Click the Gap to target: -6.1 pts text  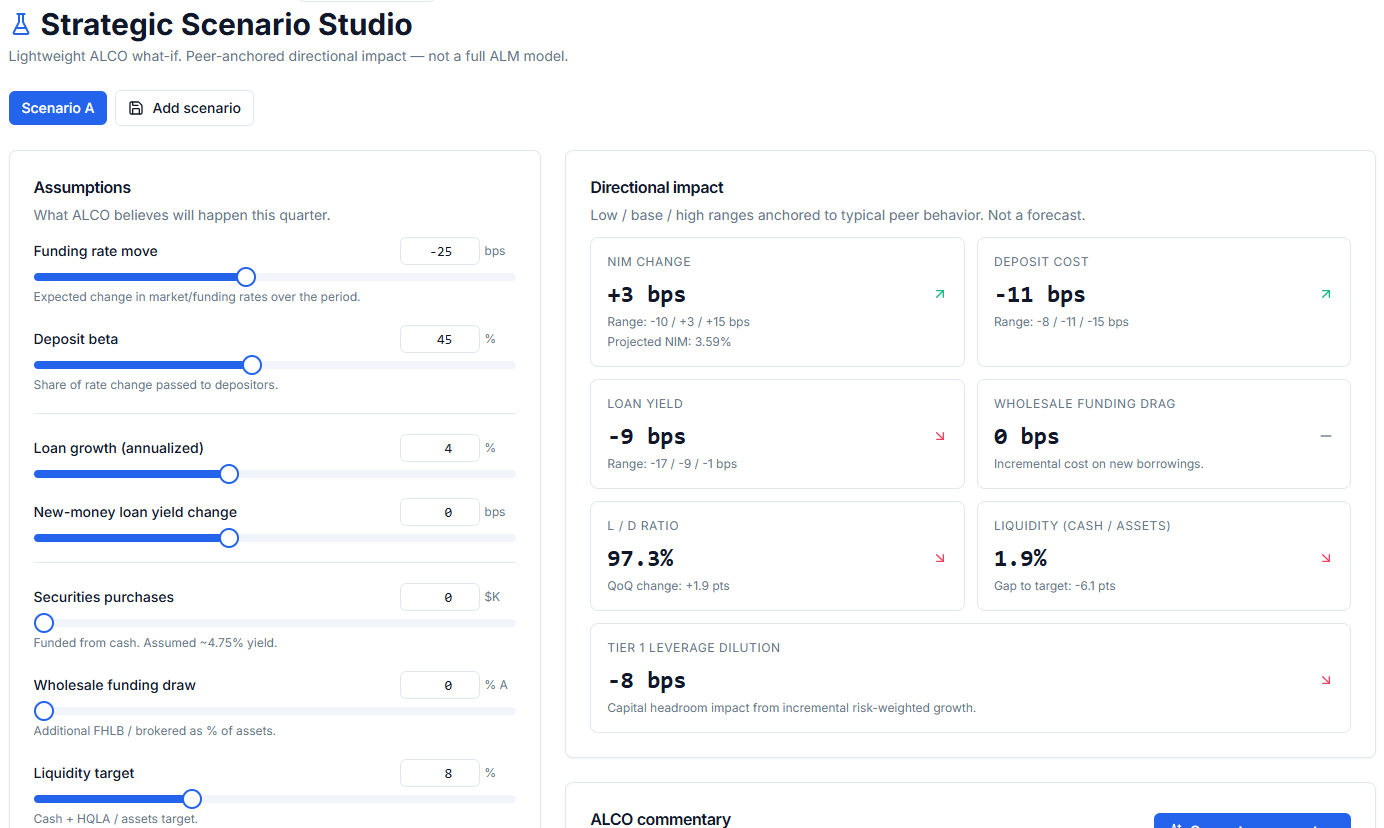click(1055, 586)
